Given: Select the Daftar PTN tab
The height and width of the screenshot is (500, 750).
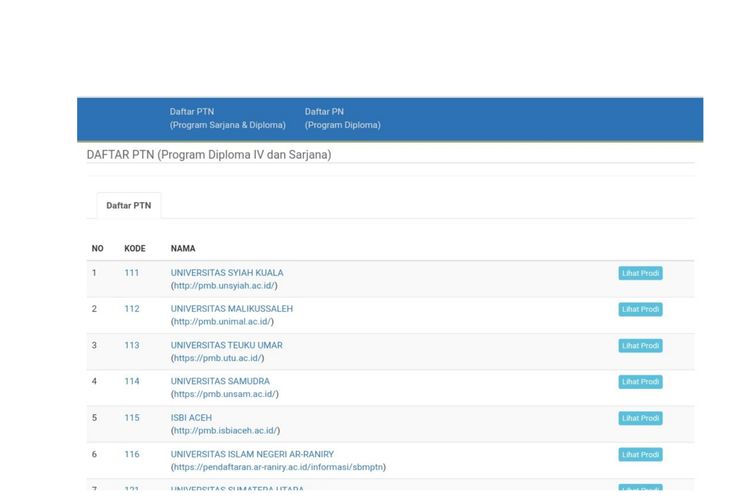Looking at the screenshot, I should click(129, 206).
